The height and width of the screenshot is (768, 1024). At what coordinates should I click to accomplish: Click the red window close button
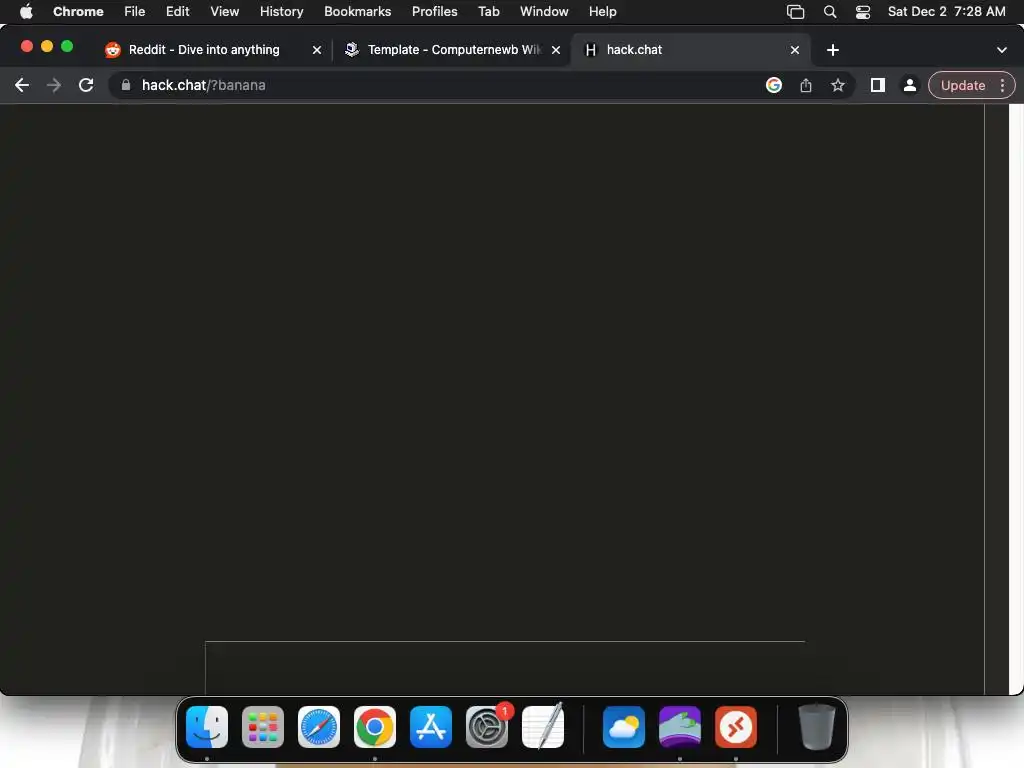pos(27,46)
